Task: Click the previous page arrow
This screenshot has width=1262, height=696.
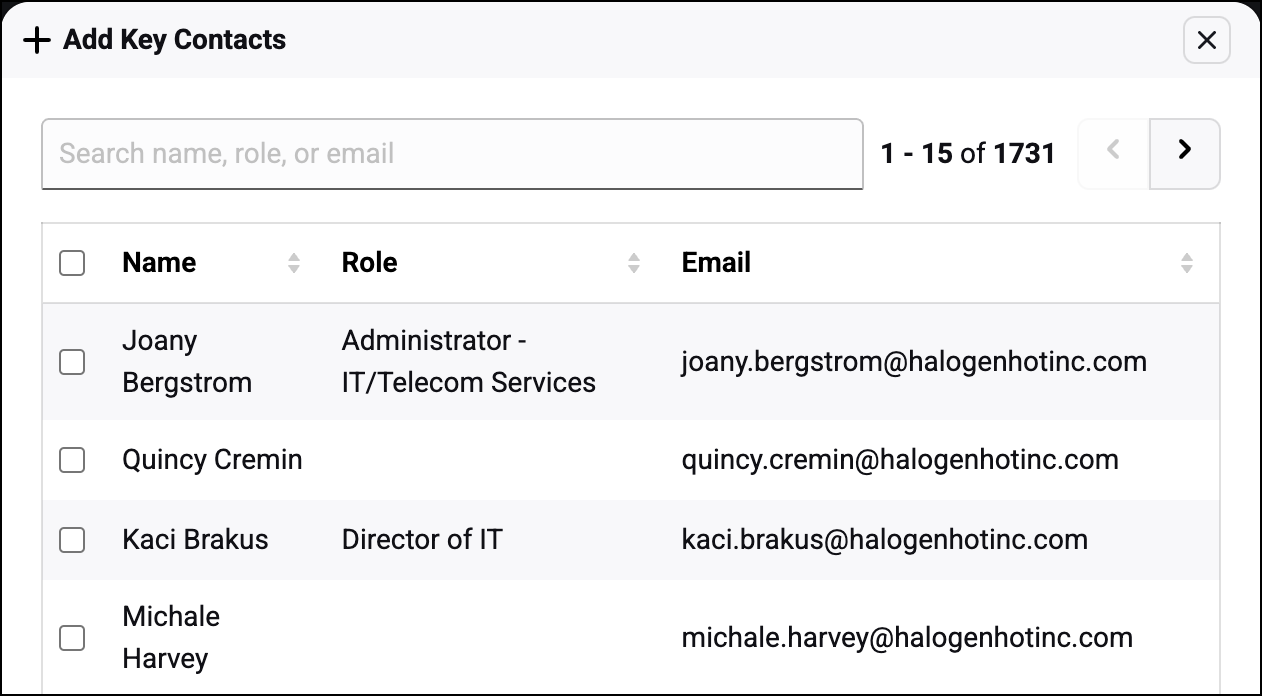Action: (x=1114, y=154)
